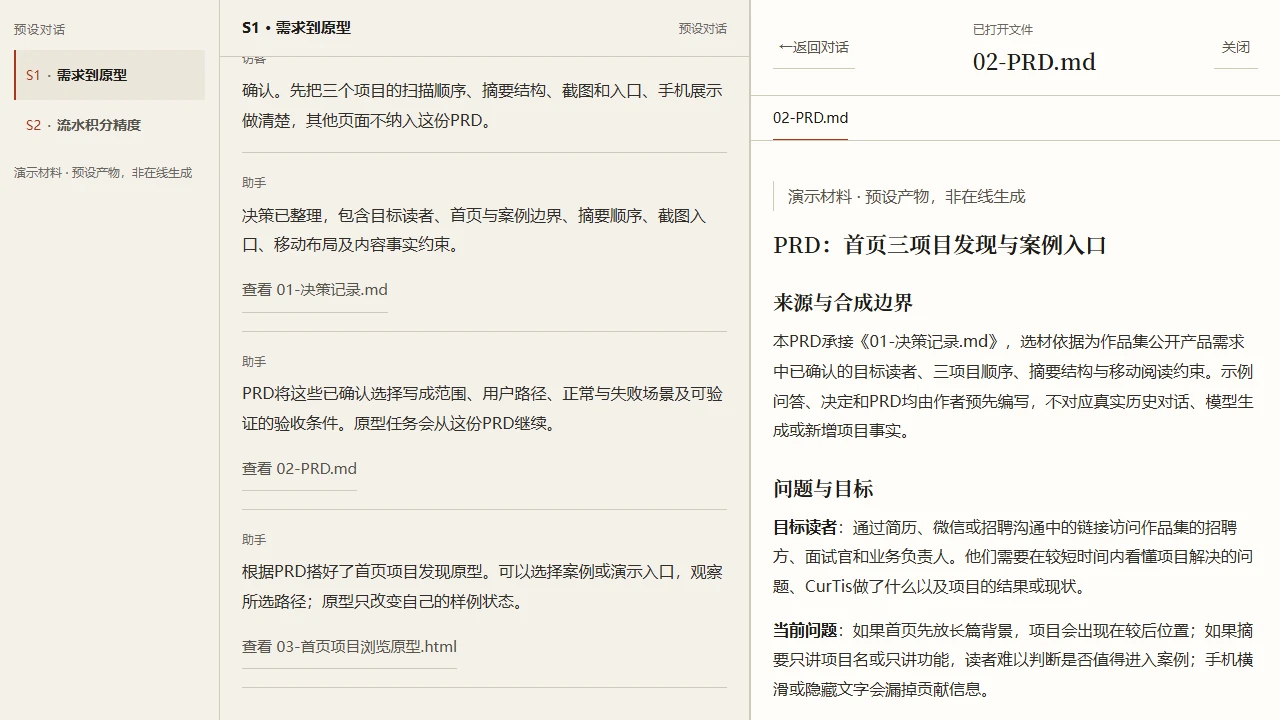This screenshot has width=1280, height=720.
Task: Click the 问题与目标 section heading
Action: pyautogui.click(x=823, y=489)
